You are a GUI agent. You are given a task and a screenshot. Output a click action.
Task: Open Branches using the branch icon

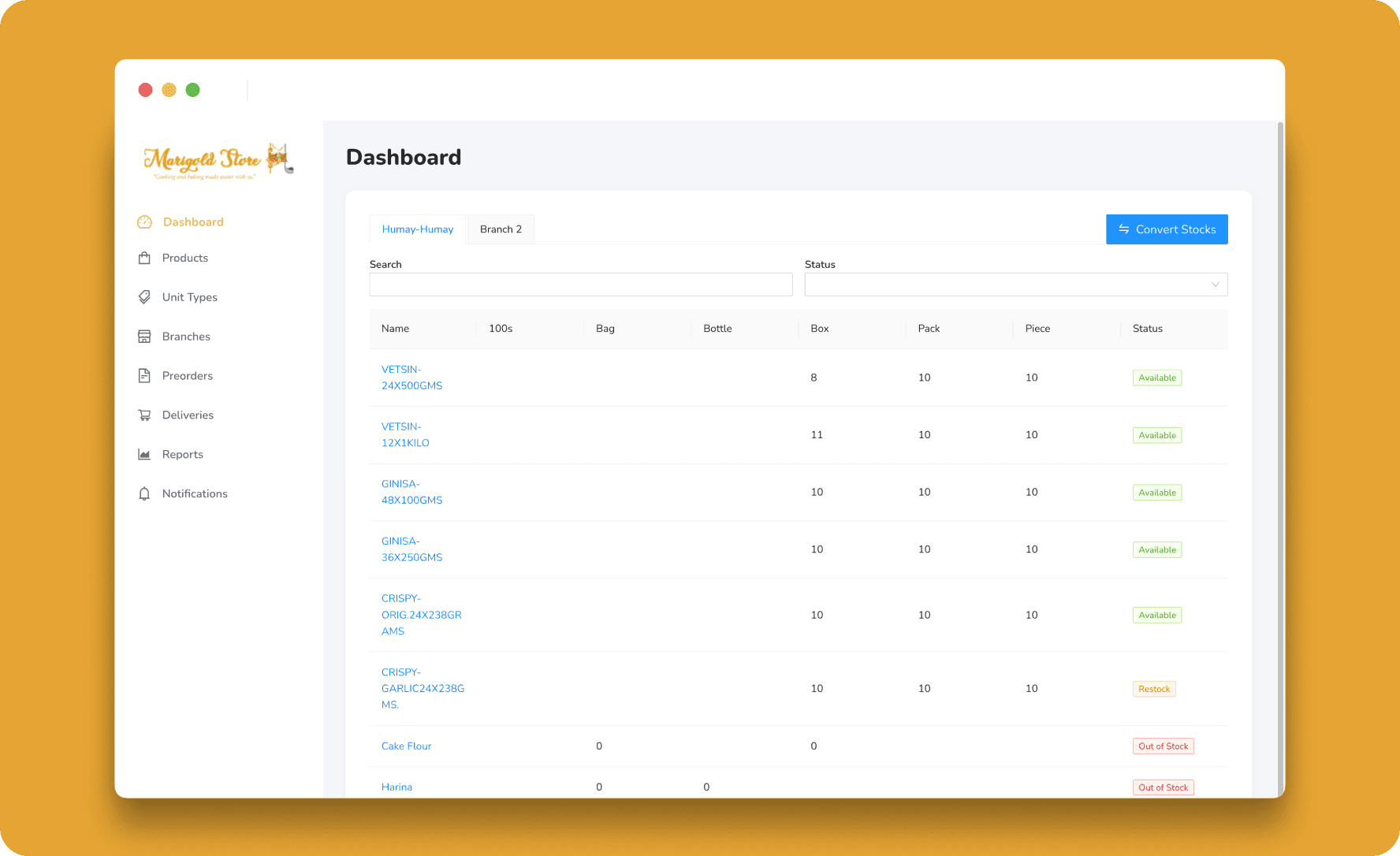145,336
